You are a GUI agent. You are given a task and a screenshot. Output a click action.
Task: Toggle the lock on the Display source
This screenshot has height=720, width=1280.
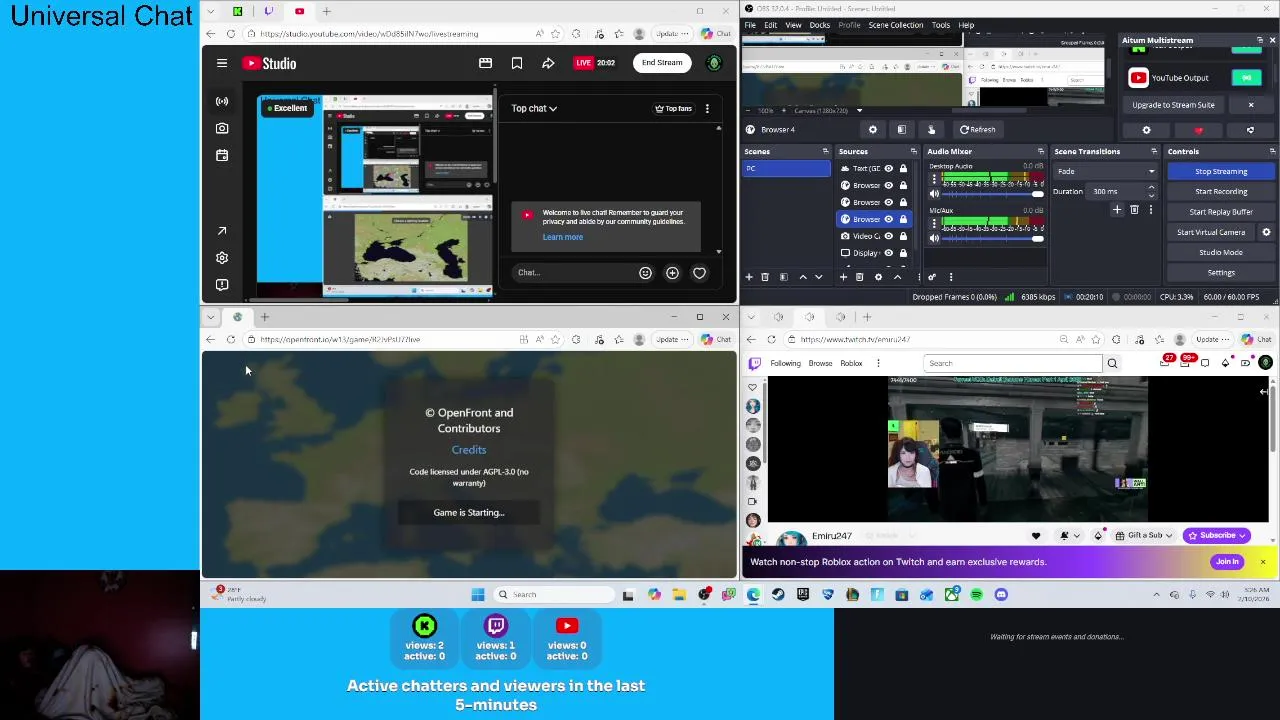[903, 253]
